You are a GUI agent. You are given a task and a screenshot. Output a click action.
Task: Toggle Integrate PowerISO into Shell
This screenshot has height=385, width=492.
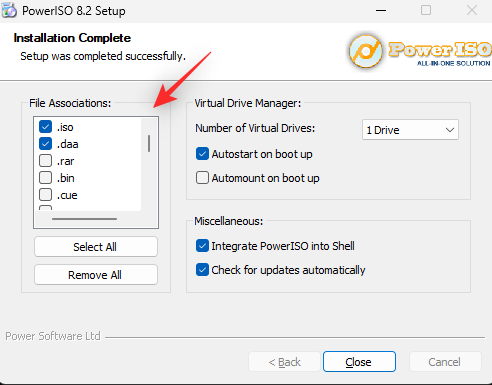coord(202,246)
